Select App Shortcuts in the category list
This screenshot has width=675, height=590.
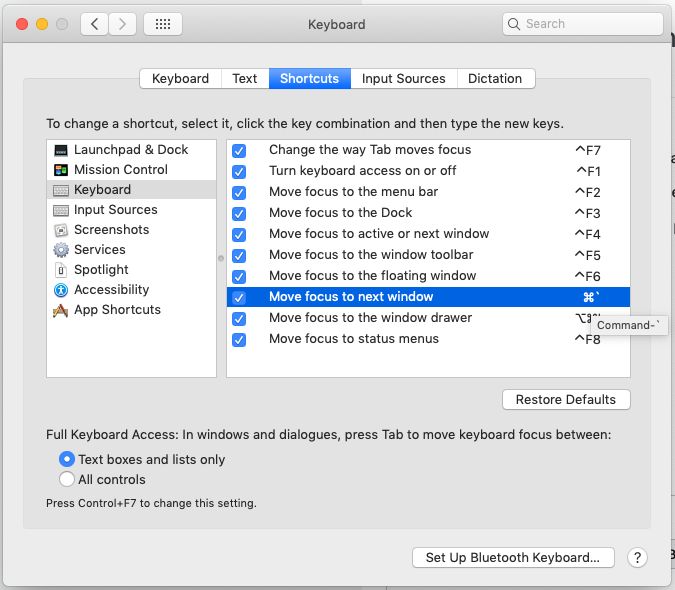(x=131, y=310)
